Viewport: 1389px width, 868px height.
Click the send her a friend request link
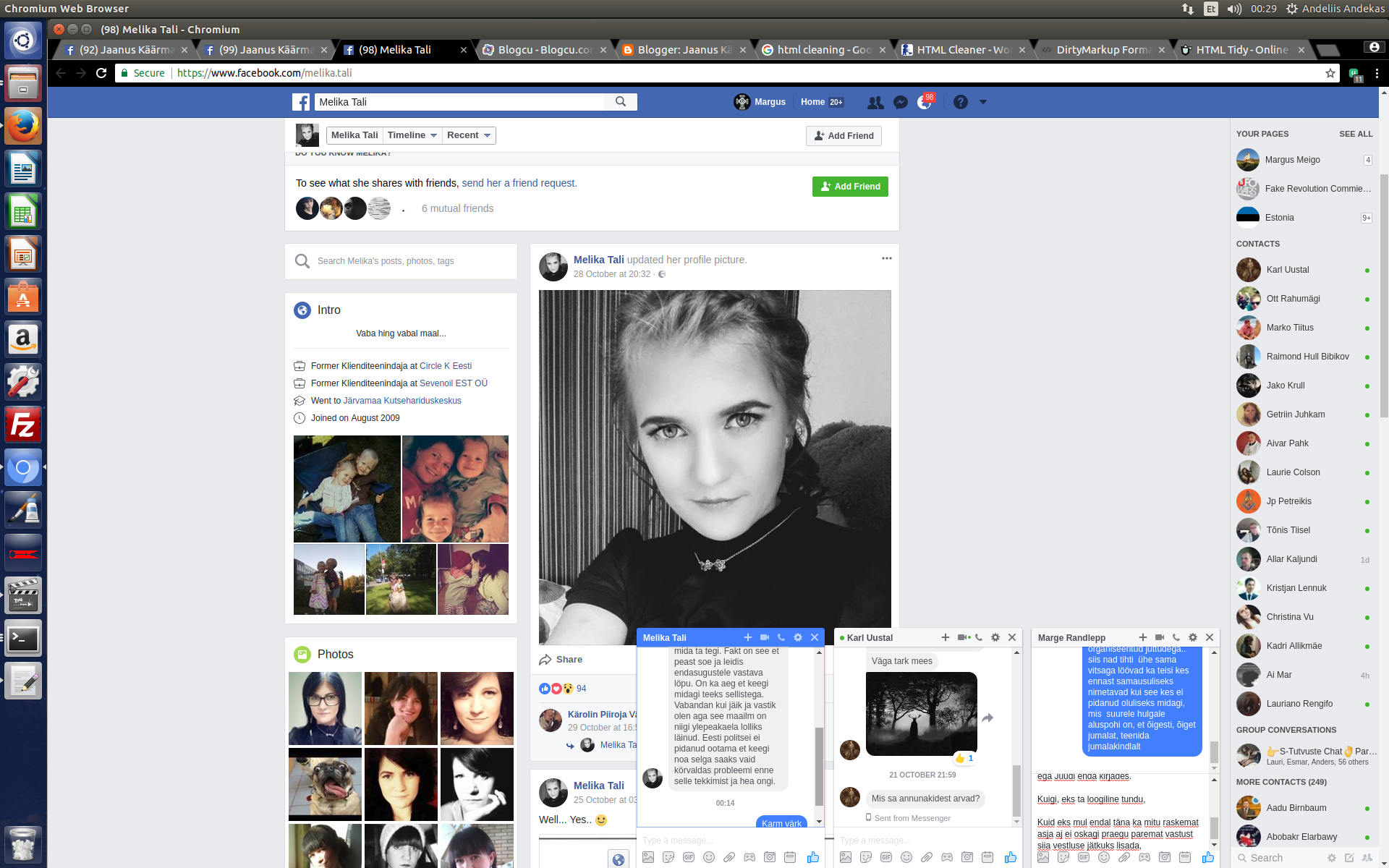tap(519, 183)
